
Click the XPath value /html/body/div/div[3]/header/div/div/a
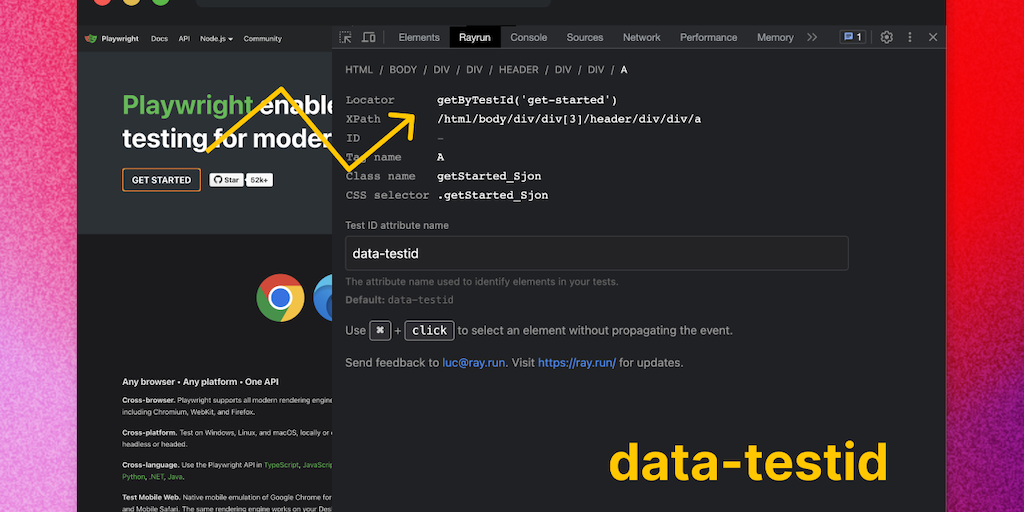[x=569, y=119]
